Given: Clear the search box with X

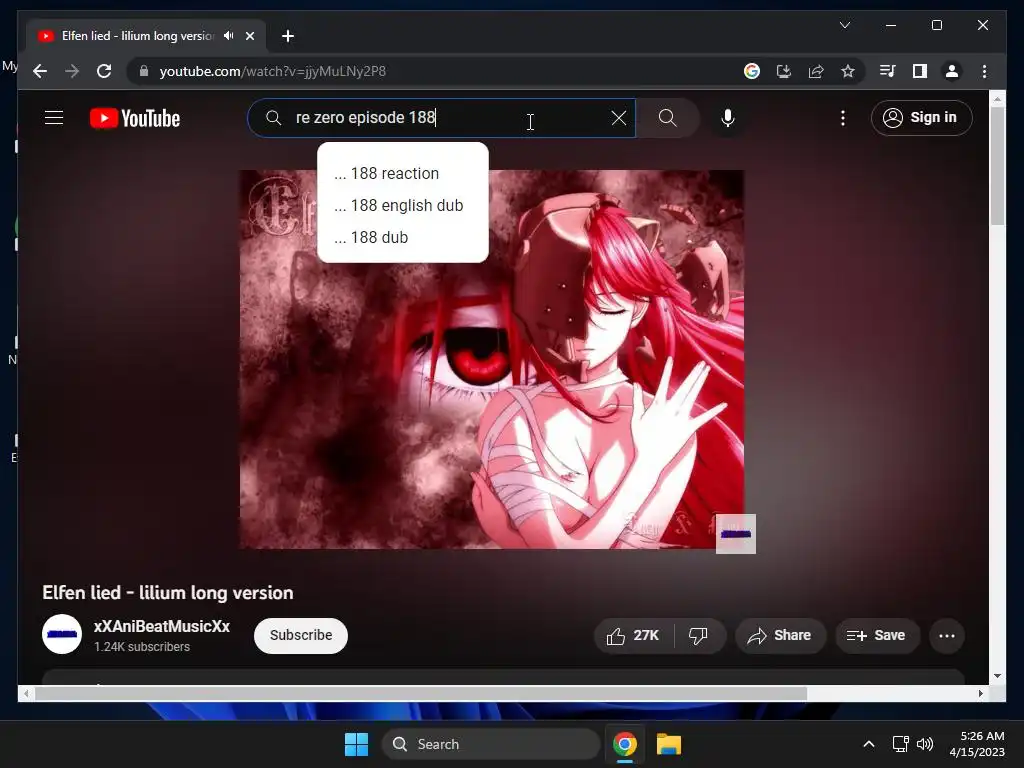Looking at the screenshot, I should point(618,118).
